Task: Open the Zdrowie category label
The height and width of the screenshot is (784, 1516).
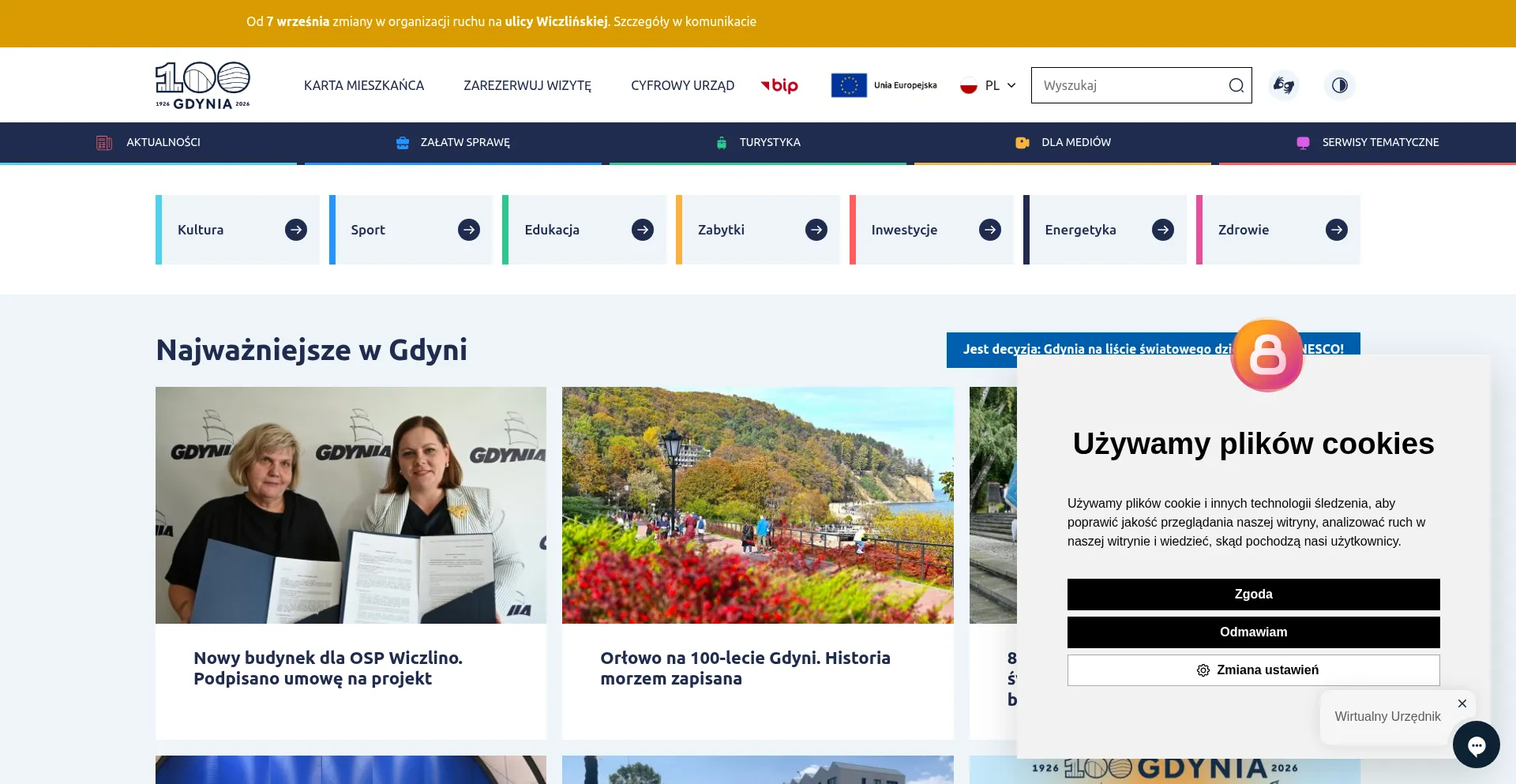Action: click(1244, 230)
